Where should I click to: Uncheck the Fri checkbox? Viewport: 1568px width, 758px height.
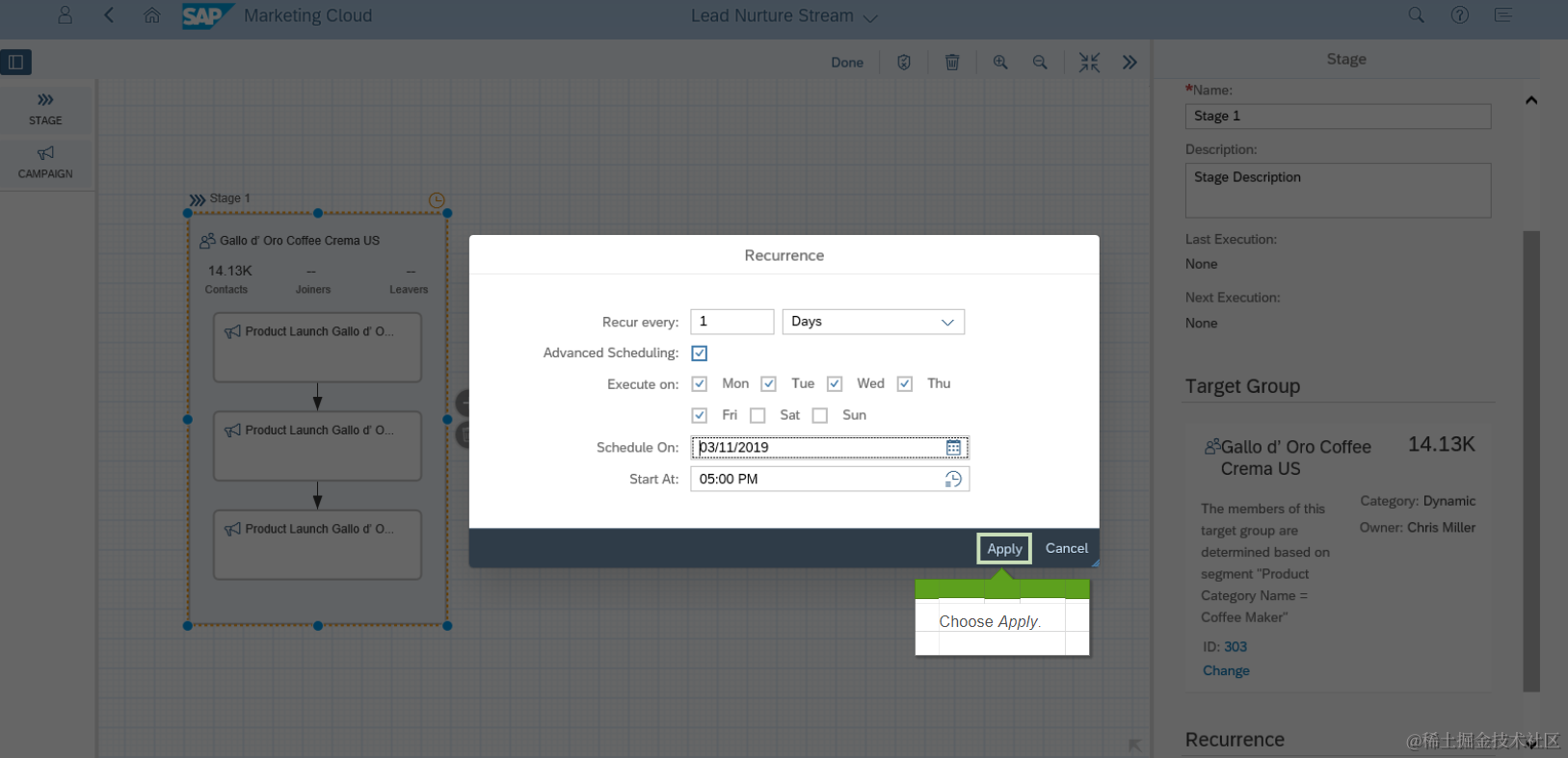[700, 415]
